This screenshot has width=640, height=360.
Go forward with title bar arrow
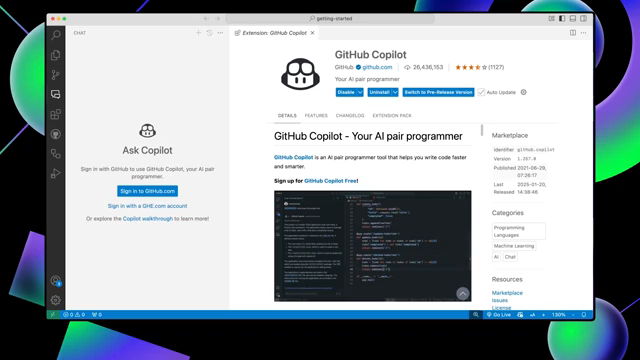coord(217,18)
